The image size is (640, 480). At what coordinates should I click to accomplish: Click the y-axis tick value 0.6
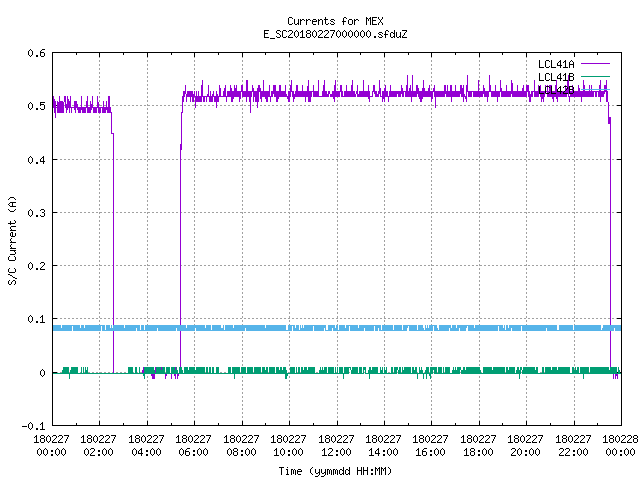(x=36, y=53)
